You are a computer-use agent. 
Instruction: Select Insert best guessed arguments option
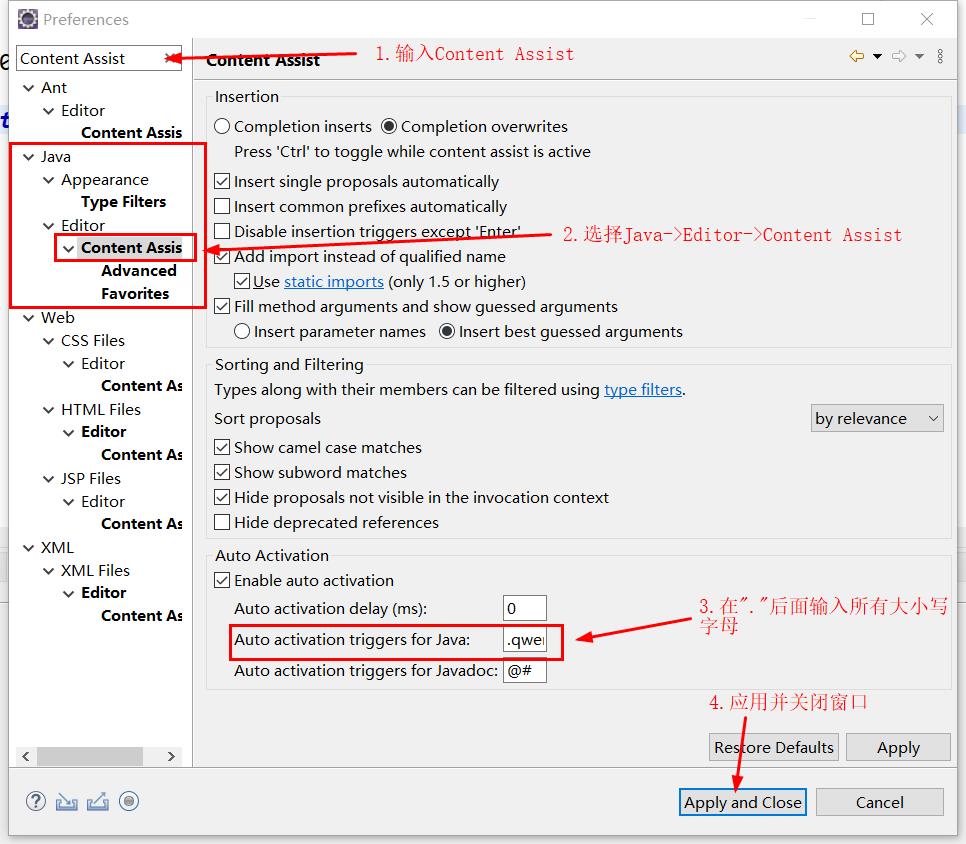pos(447,331)
